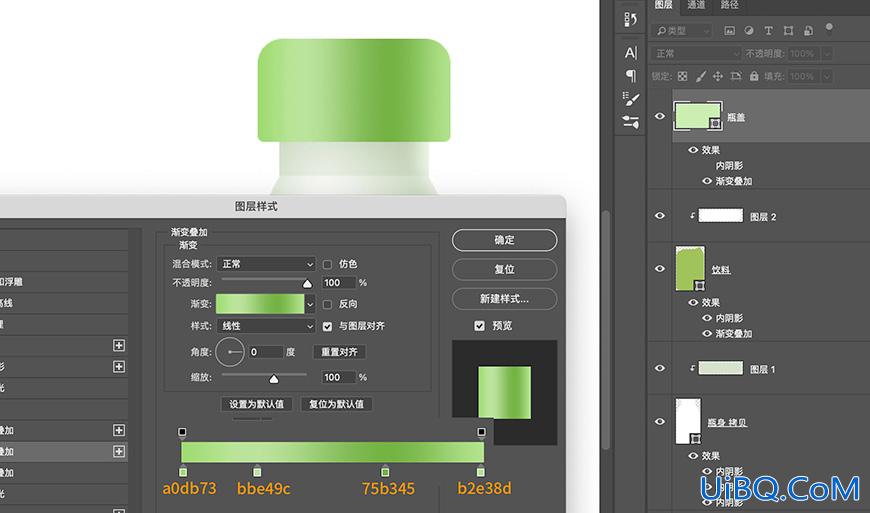Click the 缩放 scale slider handle

tap(274, 379)
